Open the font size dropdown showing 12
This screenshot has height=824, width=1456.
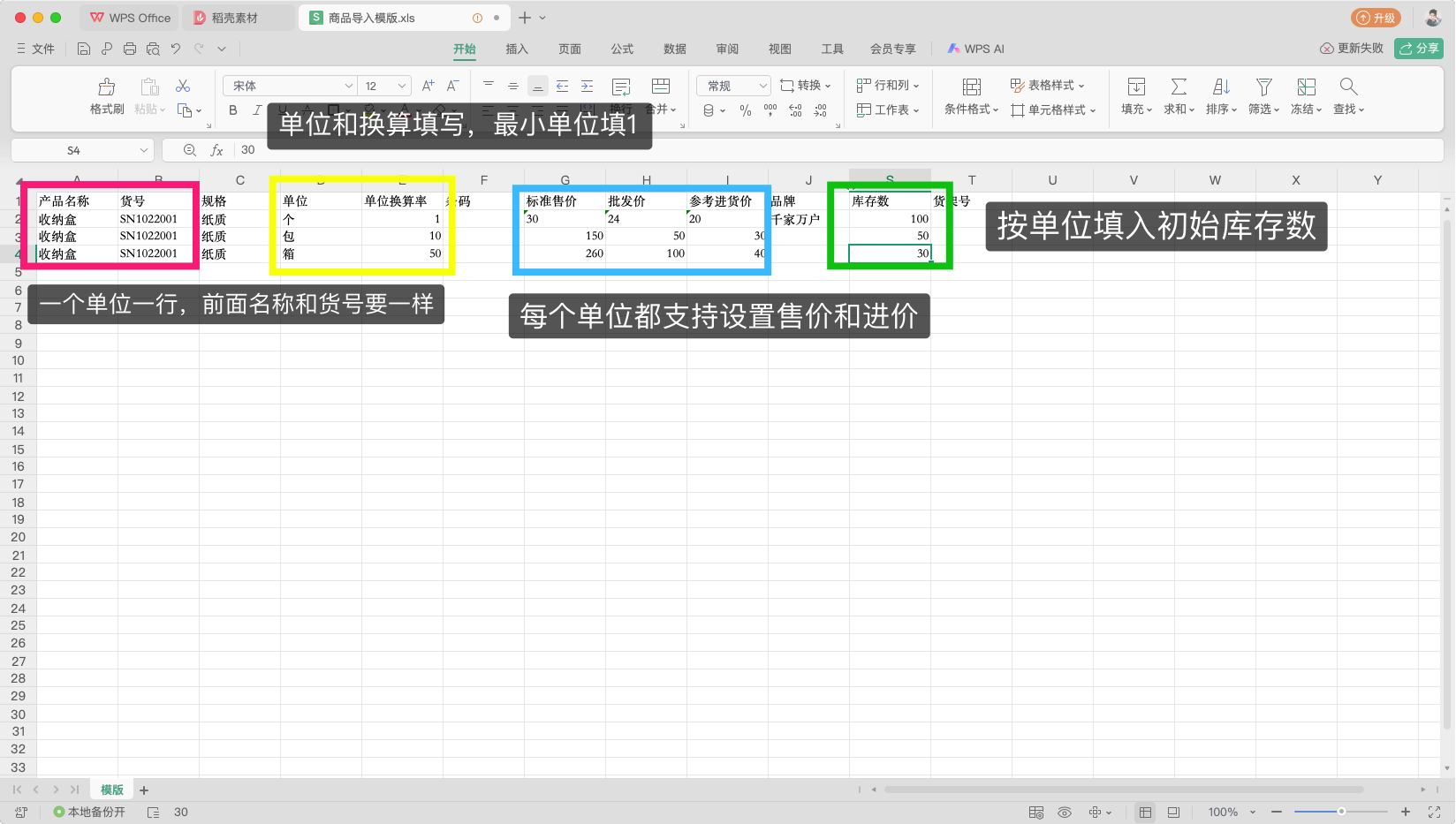[x=385, y=86]
